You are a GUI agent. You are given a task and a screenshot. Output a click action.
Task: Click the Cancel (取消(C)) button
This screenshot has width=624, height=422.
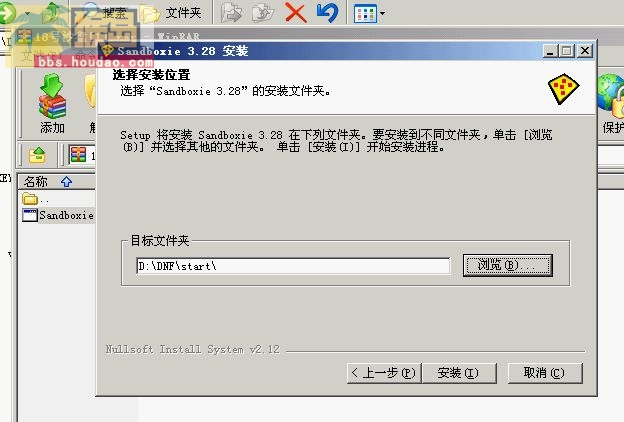tap(545, 373)
